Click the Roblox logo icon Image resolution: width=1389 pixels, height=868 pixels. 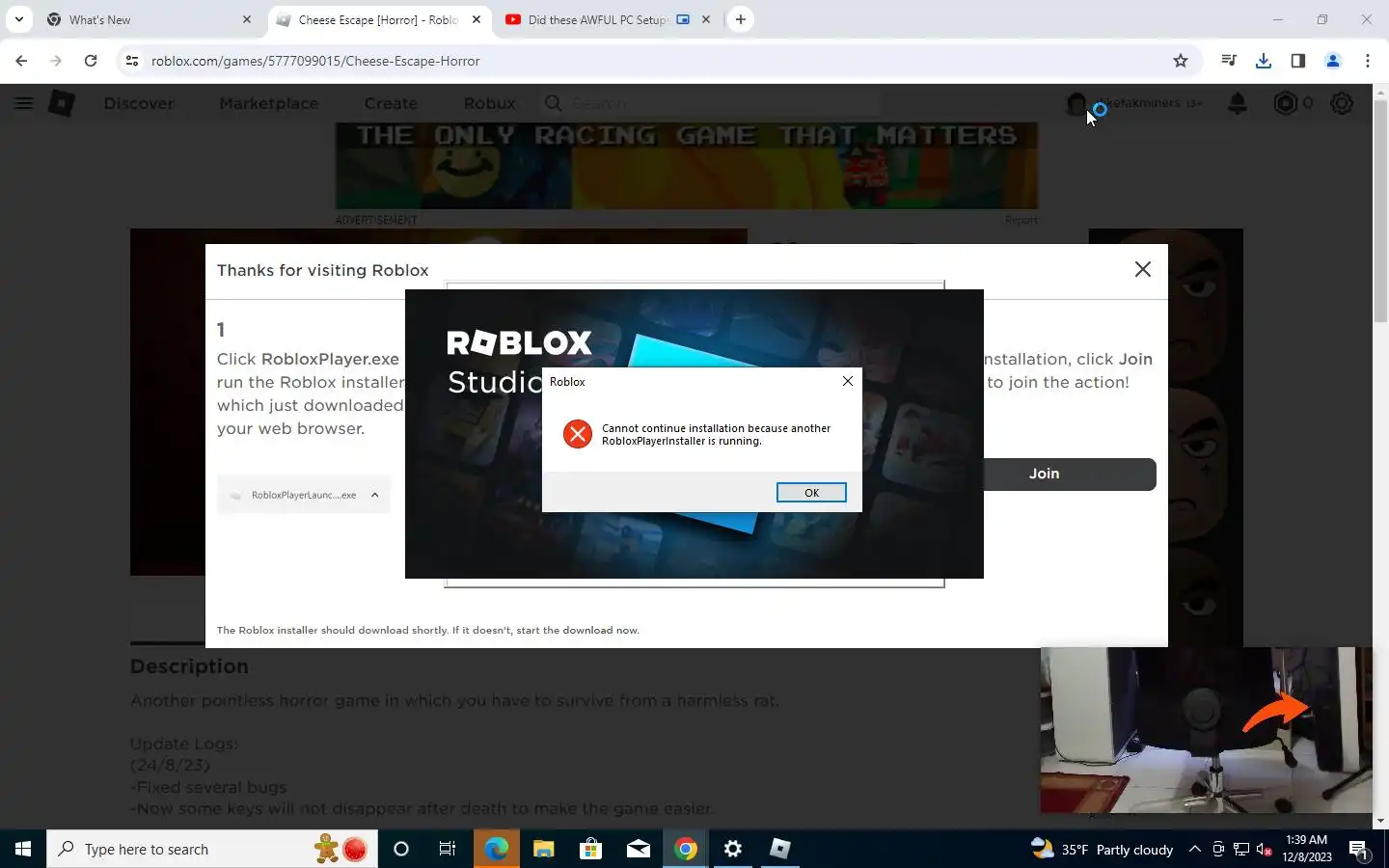tap(63, 103)
